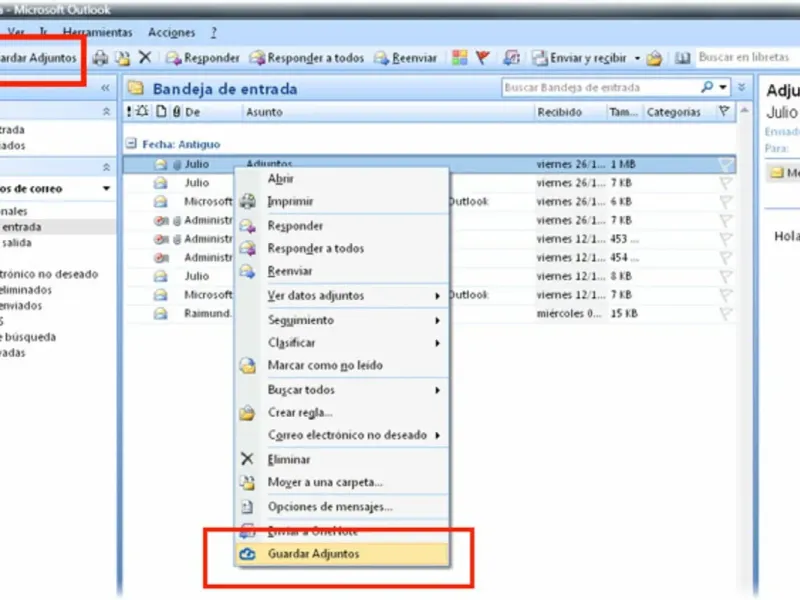Sort by the Attachment paperclip column header
Image resolution: width=800 pixels, height=600 pixels.
tap(177, 111)
